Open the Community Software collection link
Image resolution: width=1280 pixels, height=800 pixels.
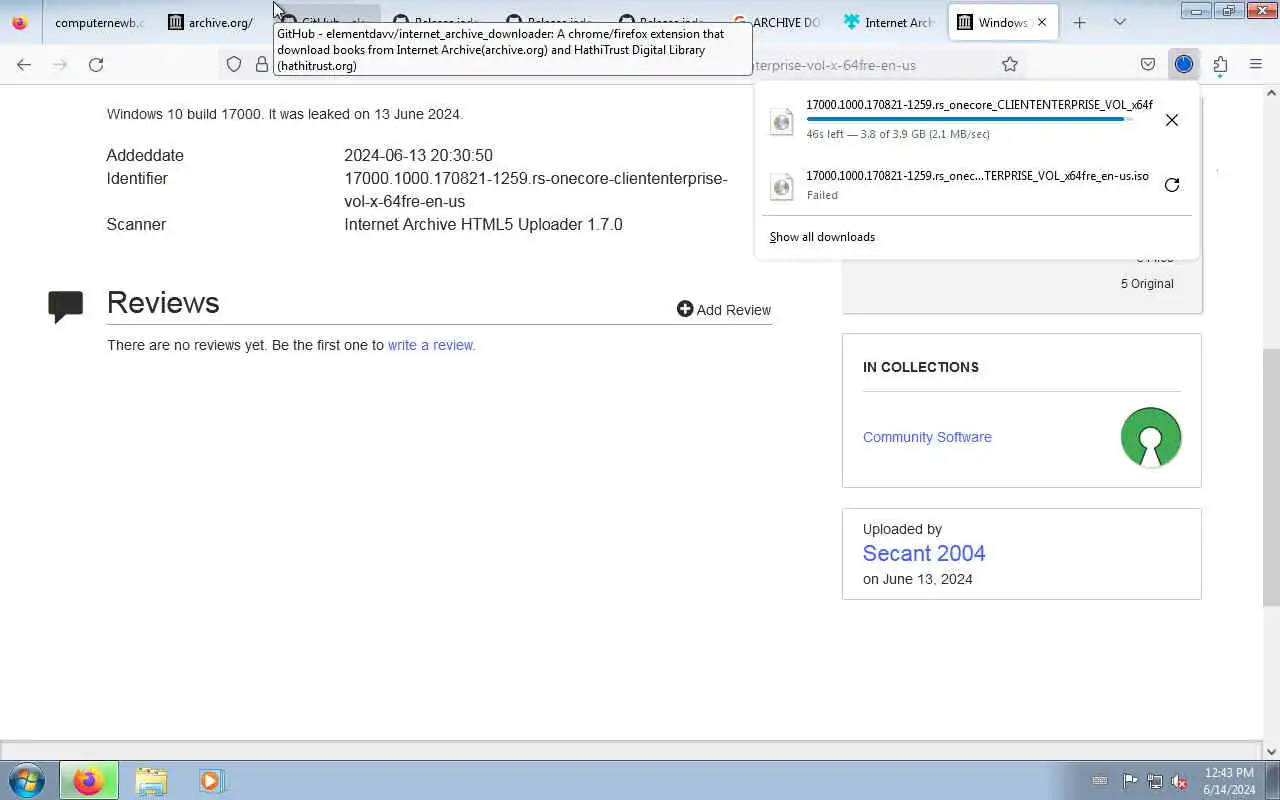click(927, 437)
